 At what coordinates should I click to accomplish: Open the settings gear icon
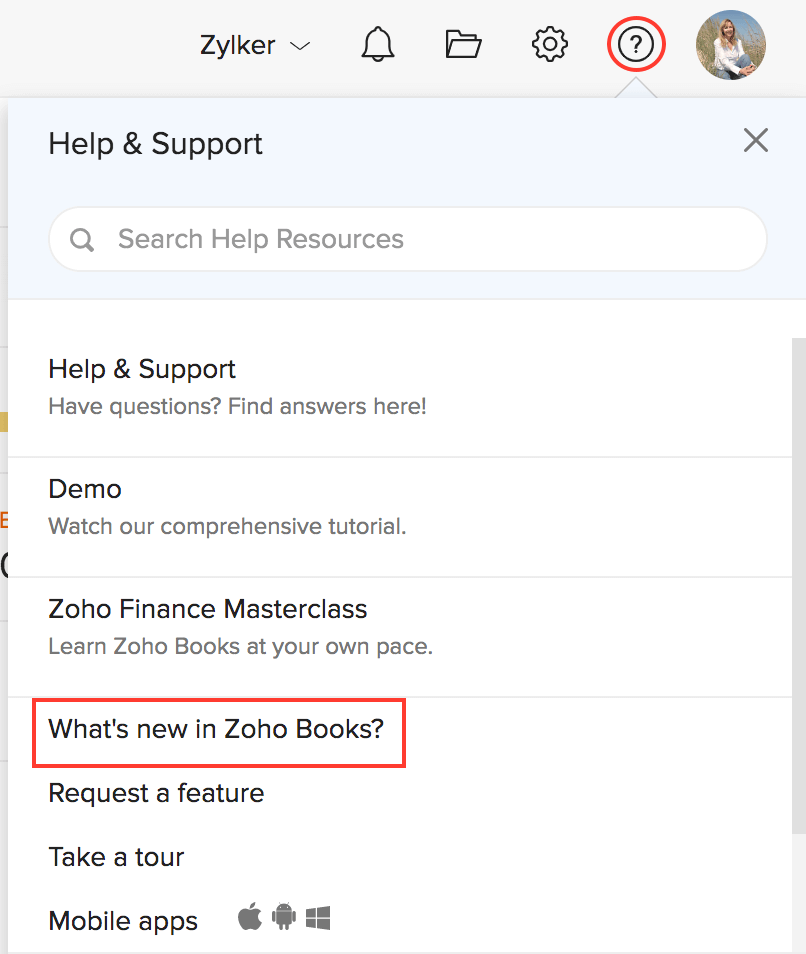(x=550, y=45)
